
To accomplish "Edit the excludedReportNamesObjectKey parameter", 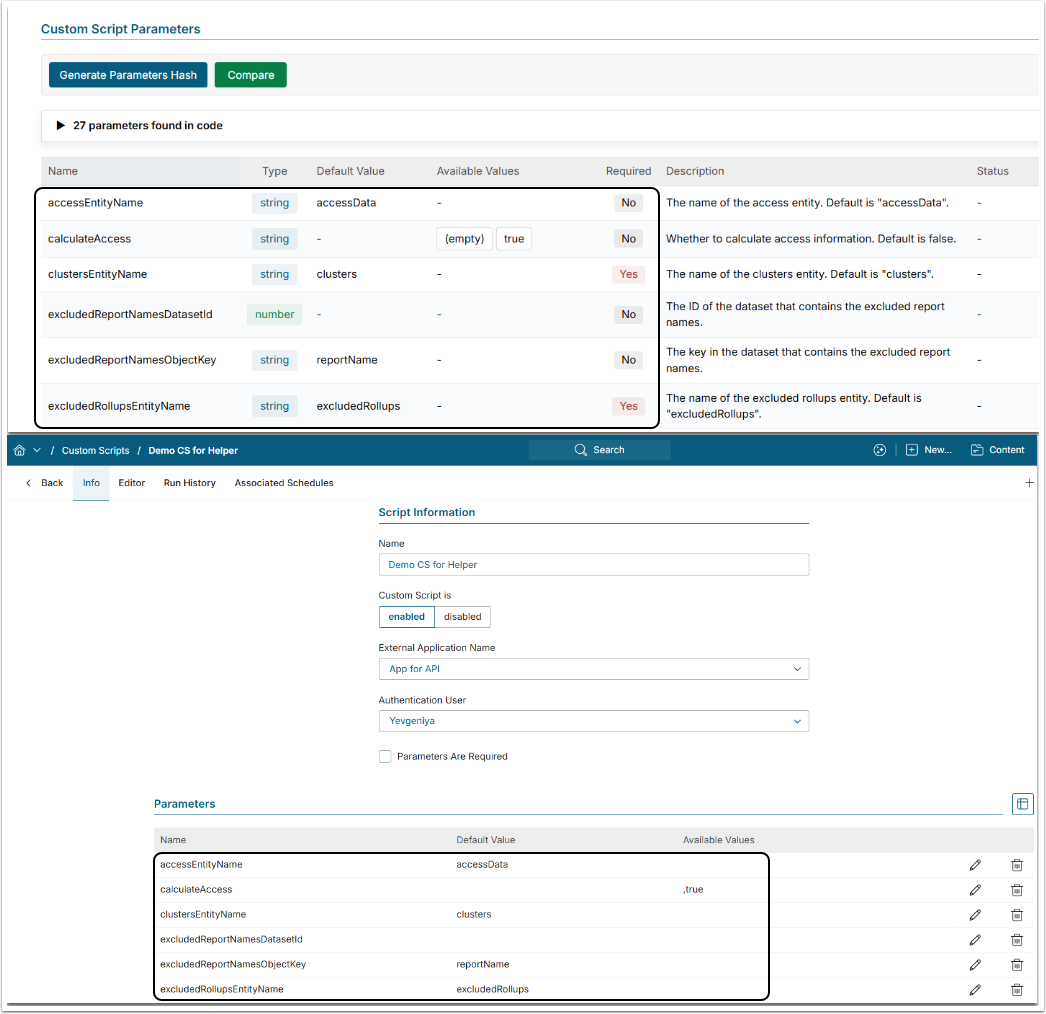I will (975, 965).
